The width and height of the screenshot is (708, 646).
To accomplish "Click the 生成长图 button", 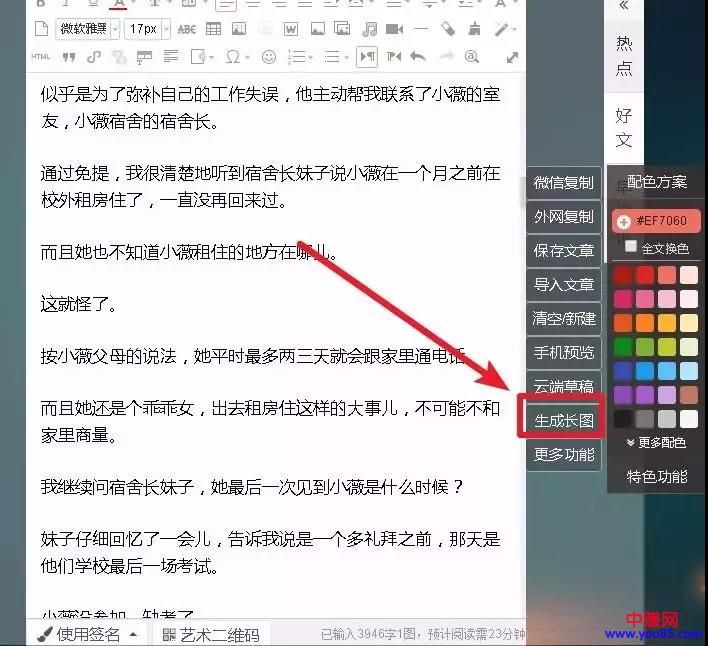I will tap(564, 421).
